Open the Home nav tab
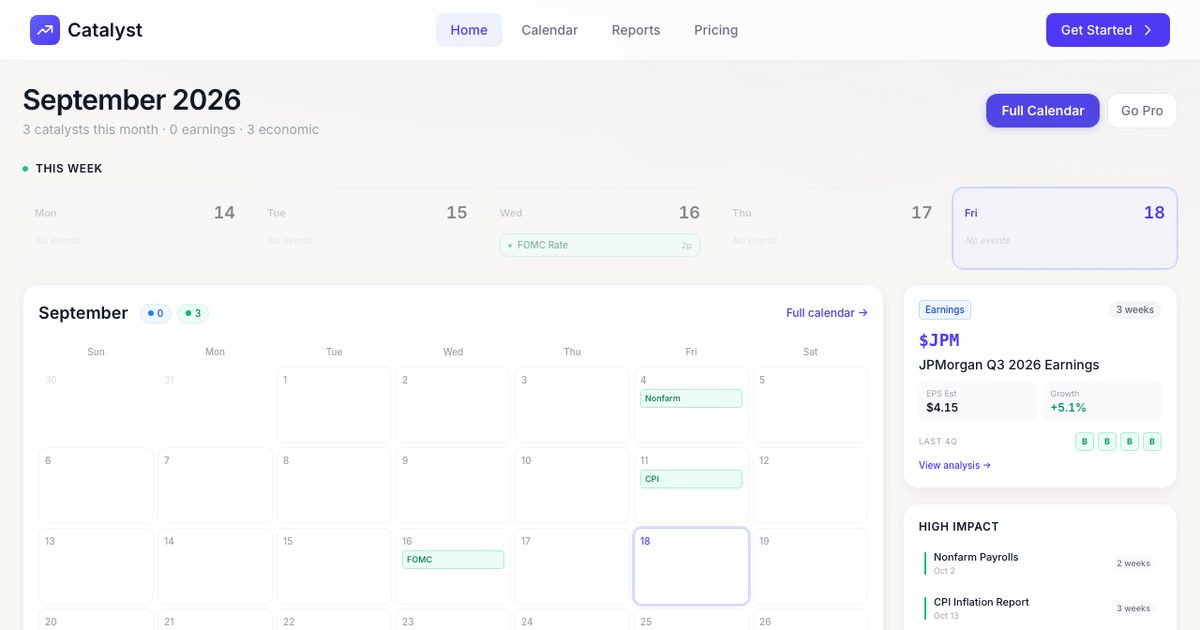Image resolution: width=1200 pixels, height=630 pixels. point(469,30)
